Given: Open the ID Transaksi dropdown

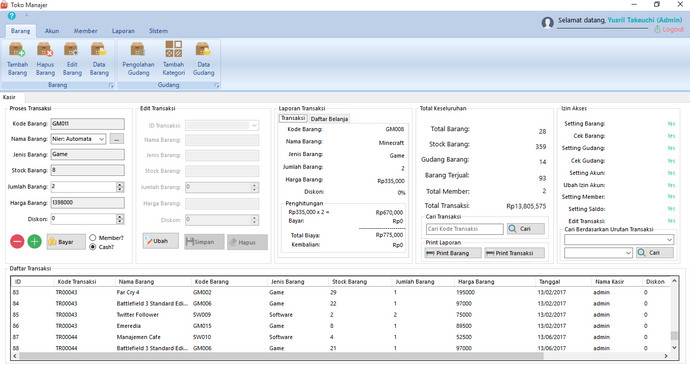Looking at the screenshot, I should pos(254,126).
